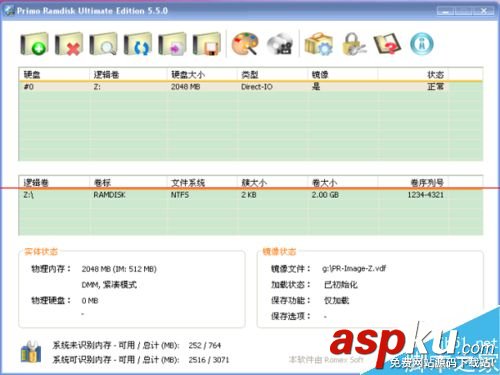Click the 状态 column header

coord(435,74)
